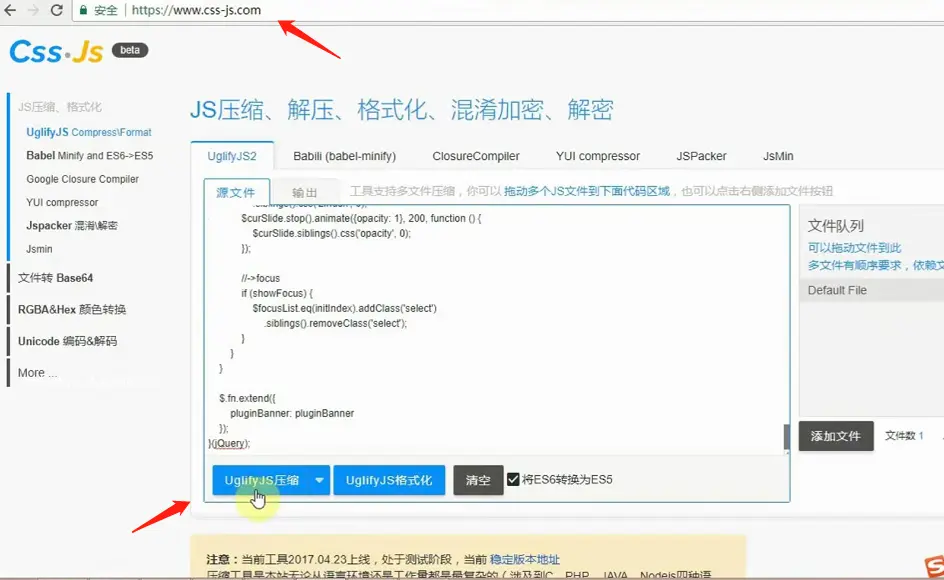
Task: Switch to the UglifyJS2 tab
Action: (x=232, y=156)
